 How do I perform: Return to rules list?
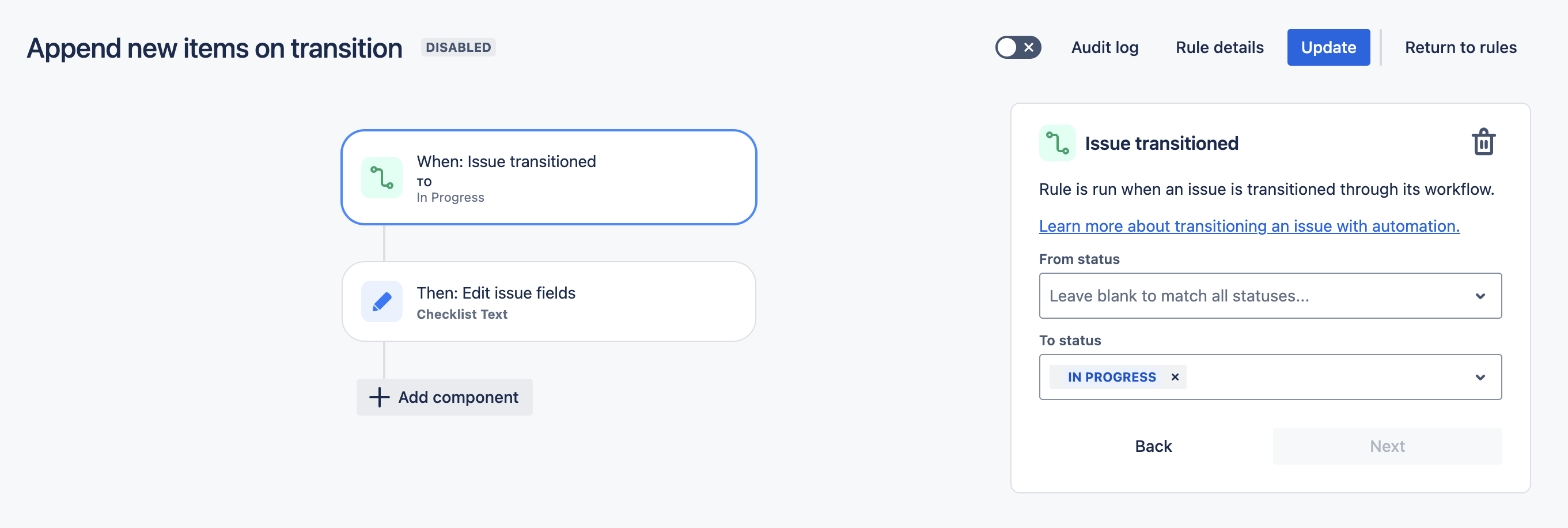[x=1460, y=47]
